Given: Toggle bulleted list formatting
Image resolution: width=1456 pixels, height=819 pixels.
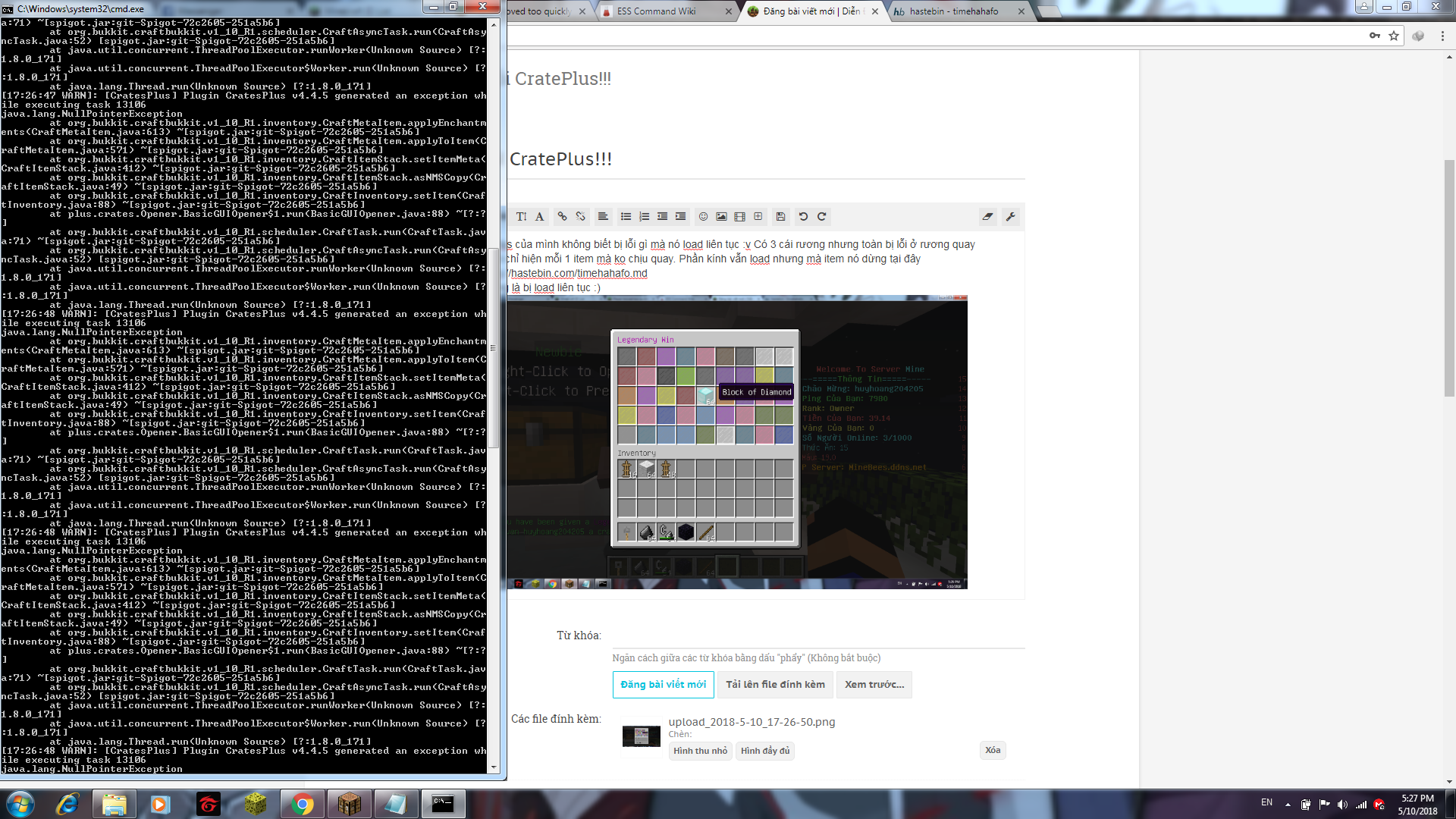Looking at the screenshot, I should [626, 217].
